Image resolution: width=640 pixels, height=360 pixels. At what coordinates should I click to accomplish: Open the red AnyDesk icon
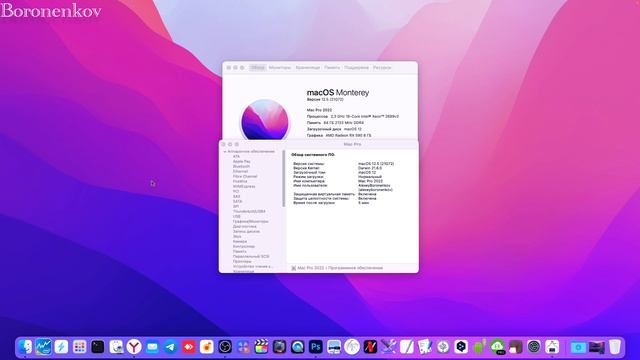189,347
